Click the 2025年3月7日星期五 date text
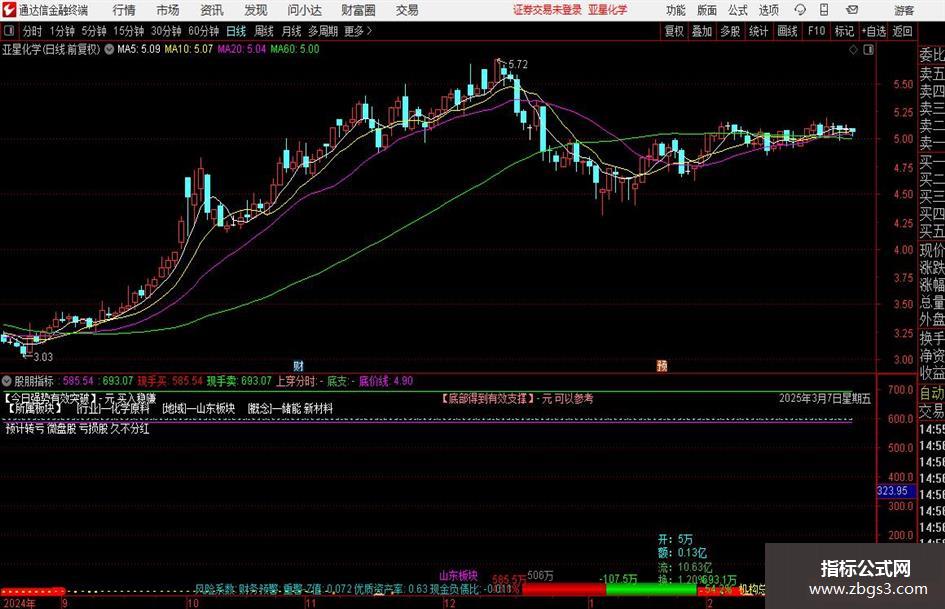Screen dimensions: 945x609 [824, 399]
